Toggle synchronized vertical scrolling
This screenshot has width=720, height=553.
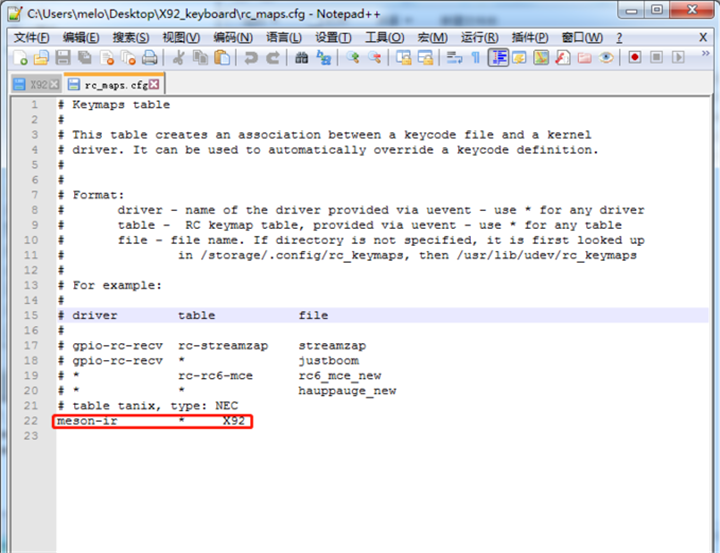pos(404,58)
